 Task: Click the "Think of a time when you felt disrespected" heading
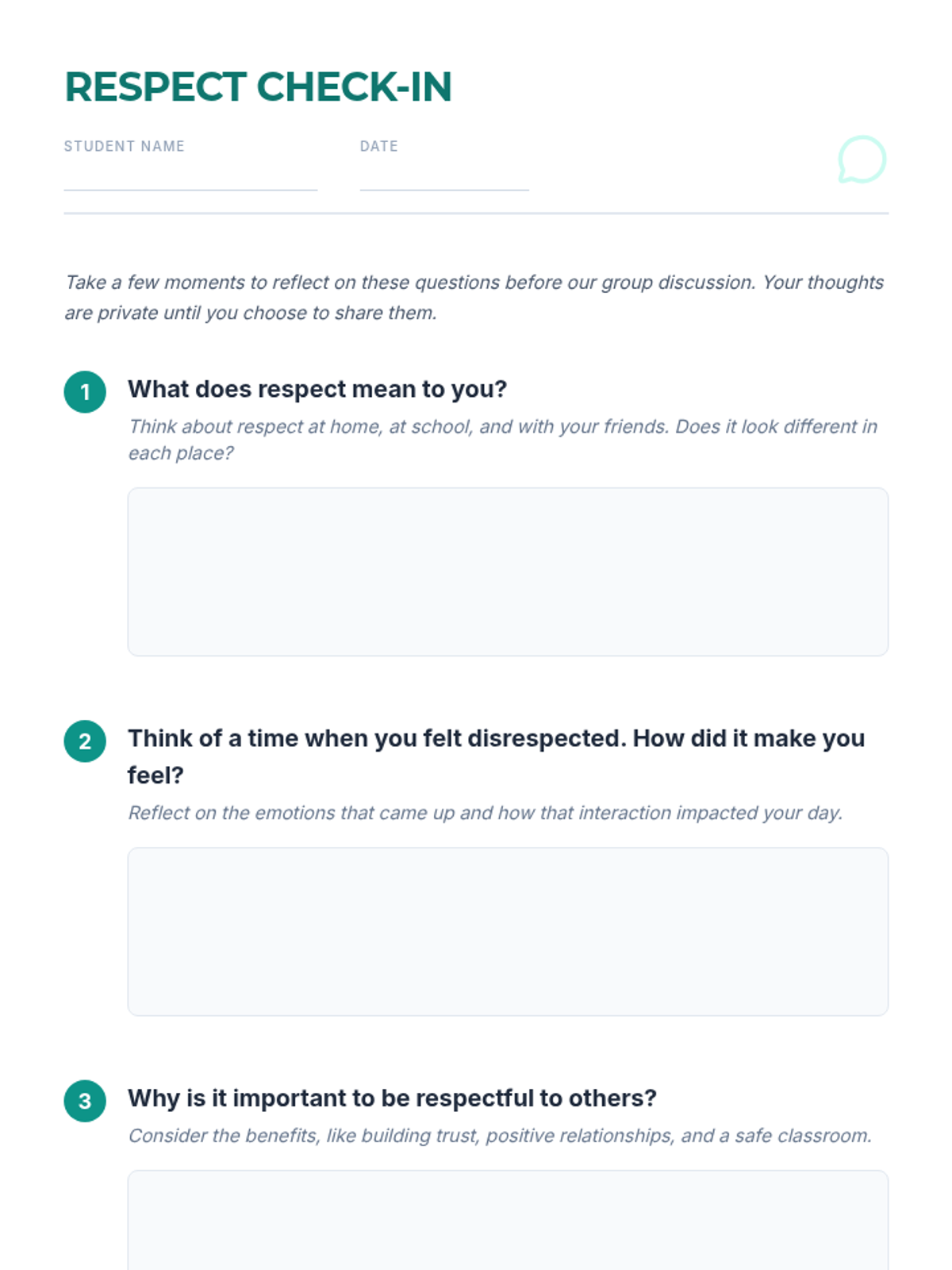coord(496,739)
